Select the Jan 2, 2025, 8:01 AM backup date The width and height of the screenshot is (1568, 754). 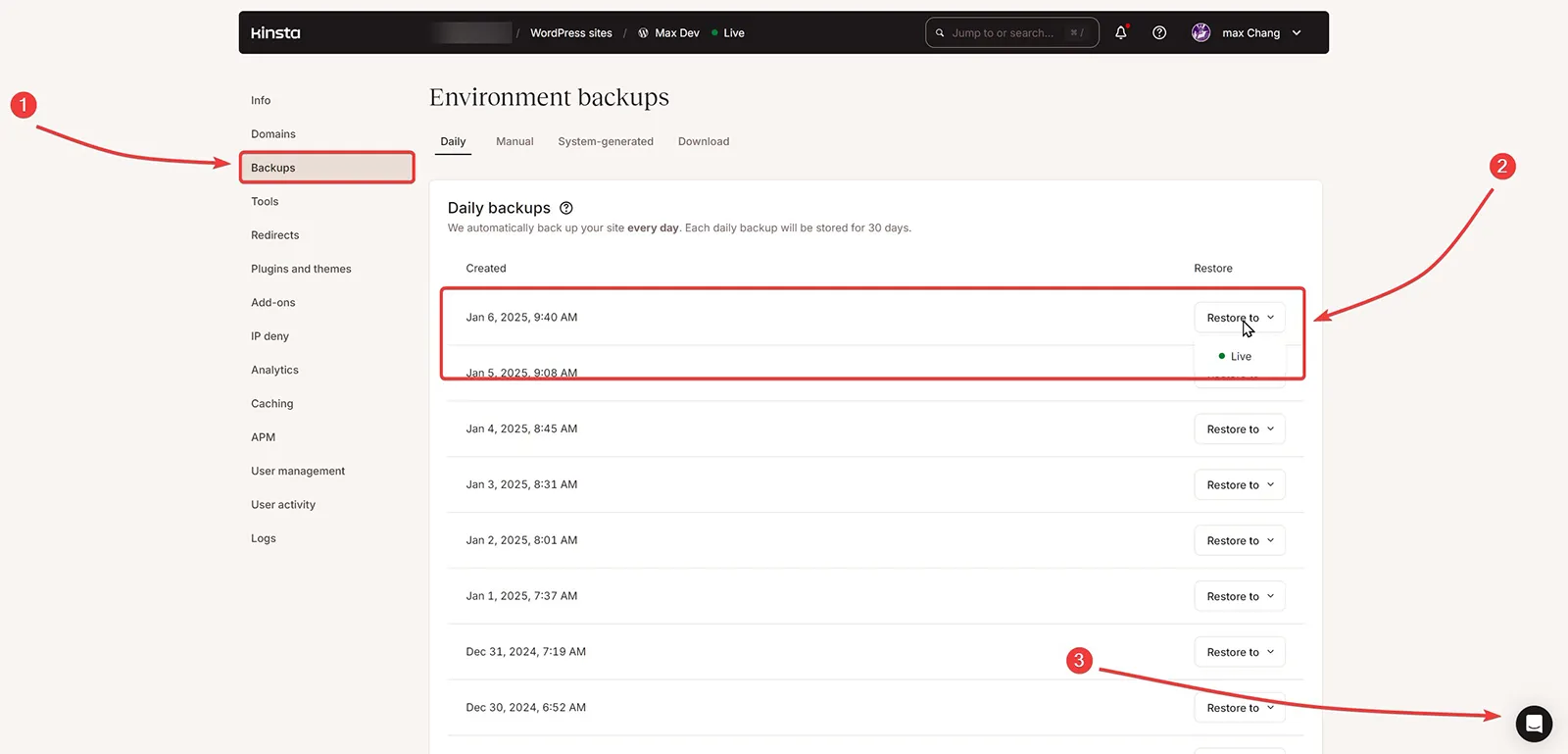click(x=521, y=540)
